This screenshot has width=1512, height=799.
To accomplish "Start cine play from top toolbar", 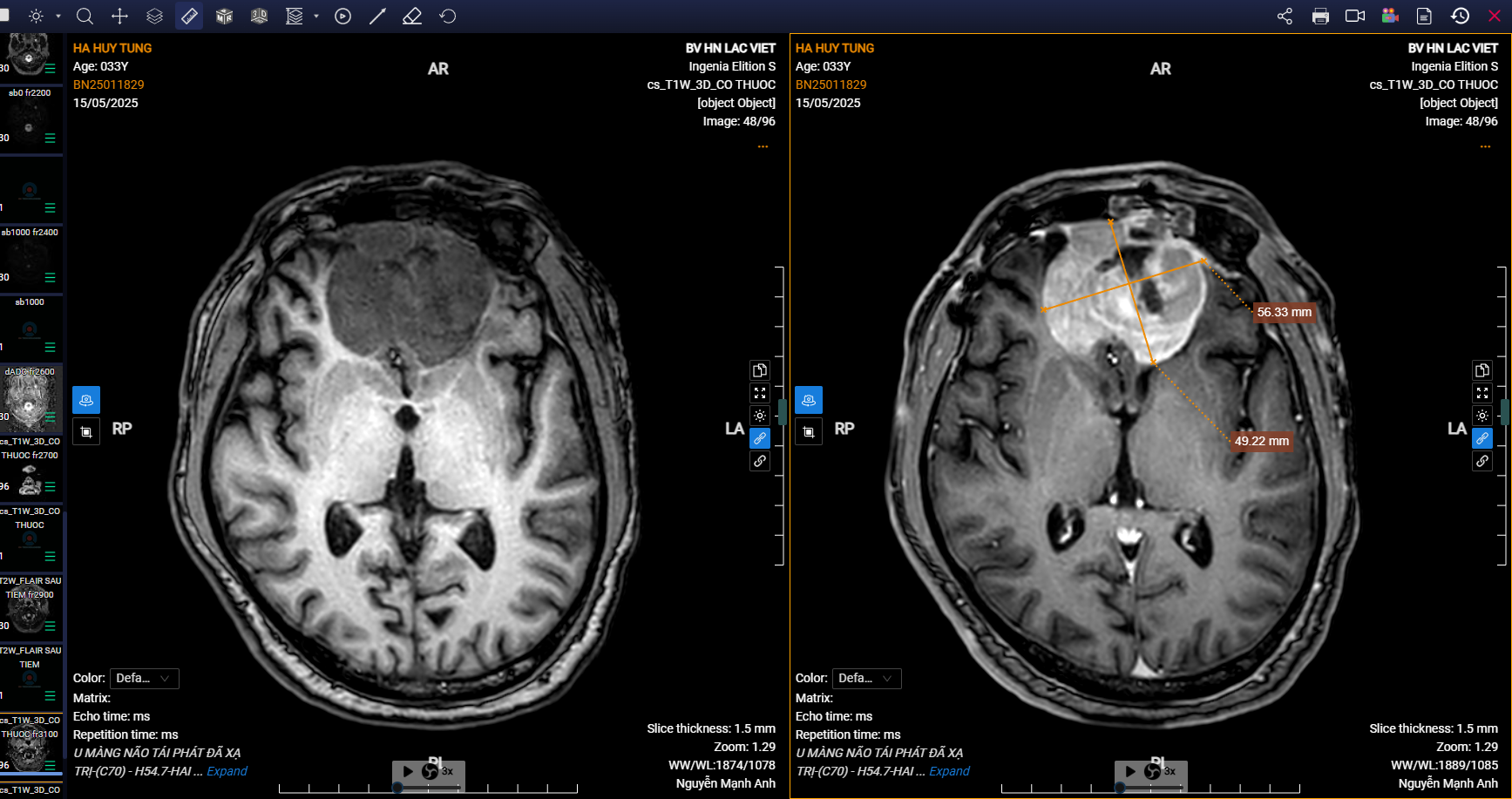I will pos(342,17).
